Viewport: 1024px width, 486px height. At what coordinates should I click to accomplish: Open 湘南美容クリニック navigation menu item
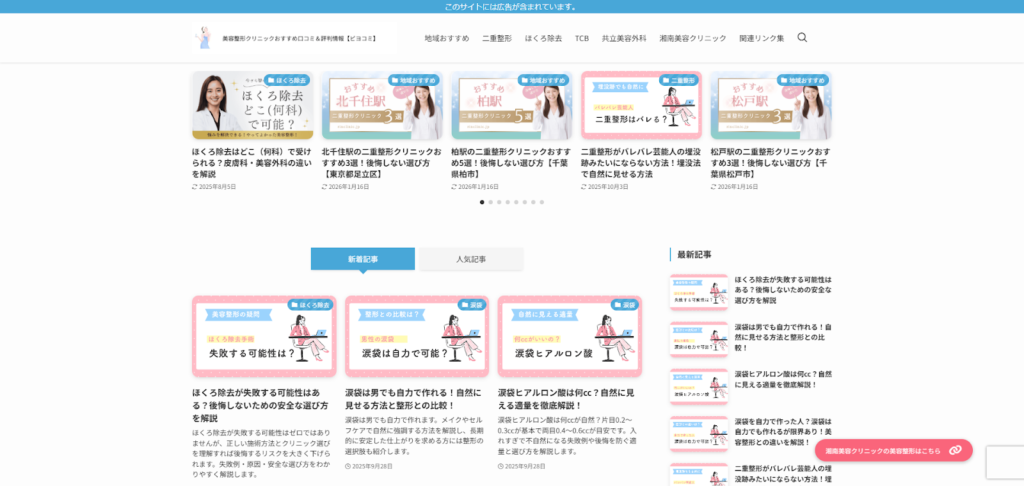692,38
